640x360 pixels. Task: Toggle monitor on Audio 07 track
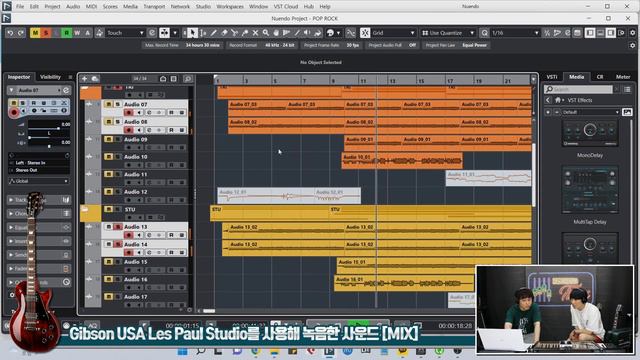click(140, 113)
